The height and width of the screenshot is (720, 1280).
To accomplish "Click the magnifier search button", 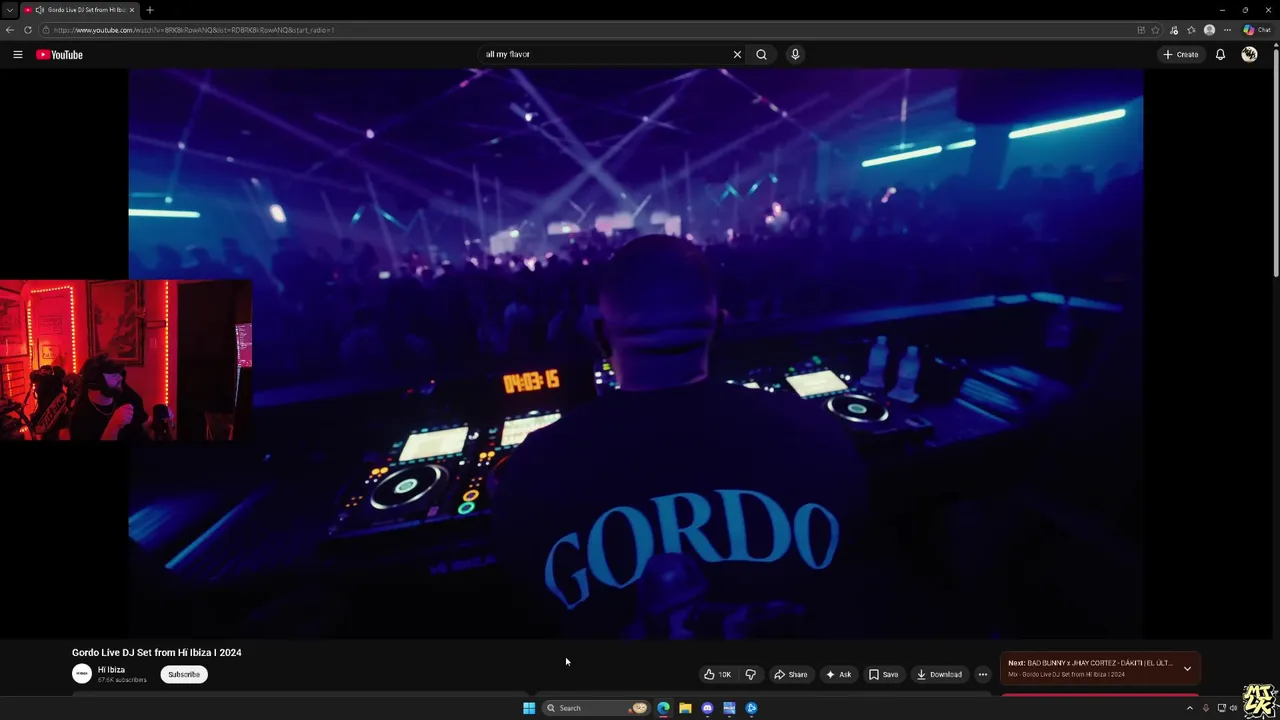I will pos(761,55).
